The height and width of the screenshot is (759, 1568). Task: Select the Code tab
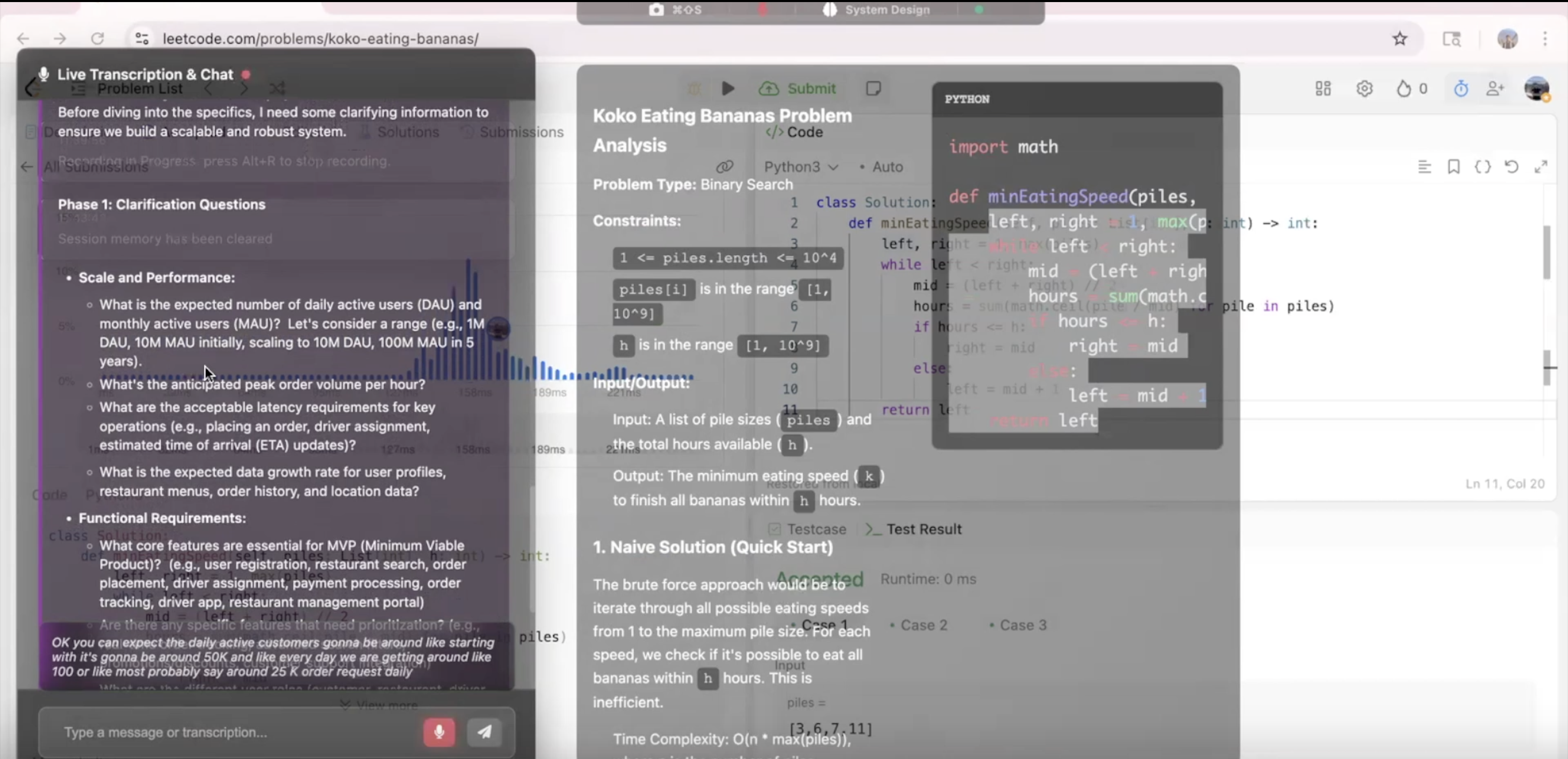point(794,132)
